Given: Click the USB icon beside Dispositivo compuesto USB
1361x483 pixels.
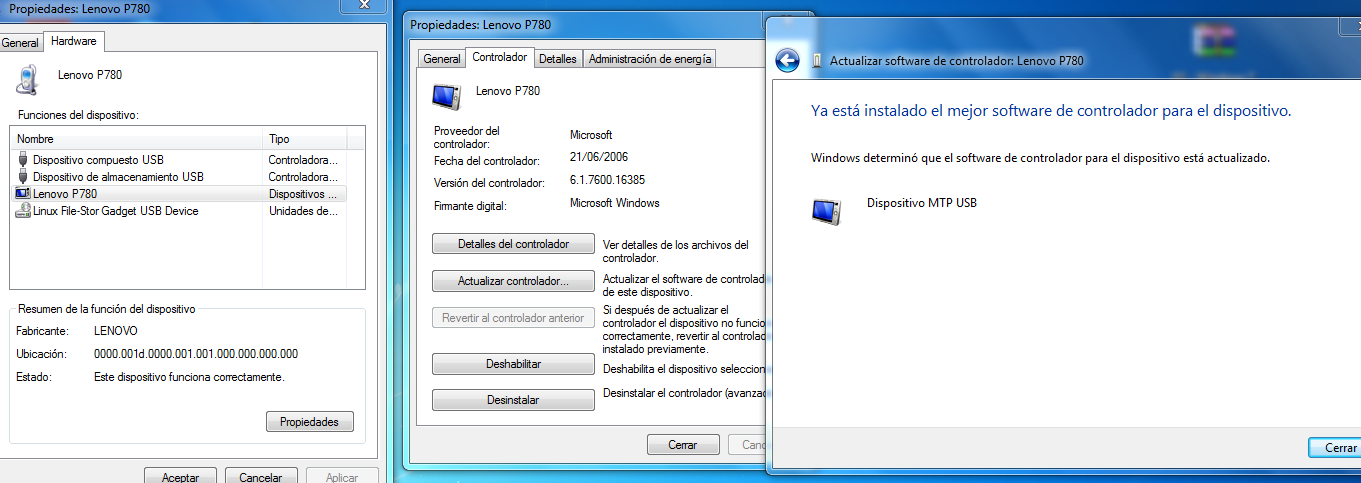Looking at the screenshot, I should 24,160.
